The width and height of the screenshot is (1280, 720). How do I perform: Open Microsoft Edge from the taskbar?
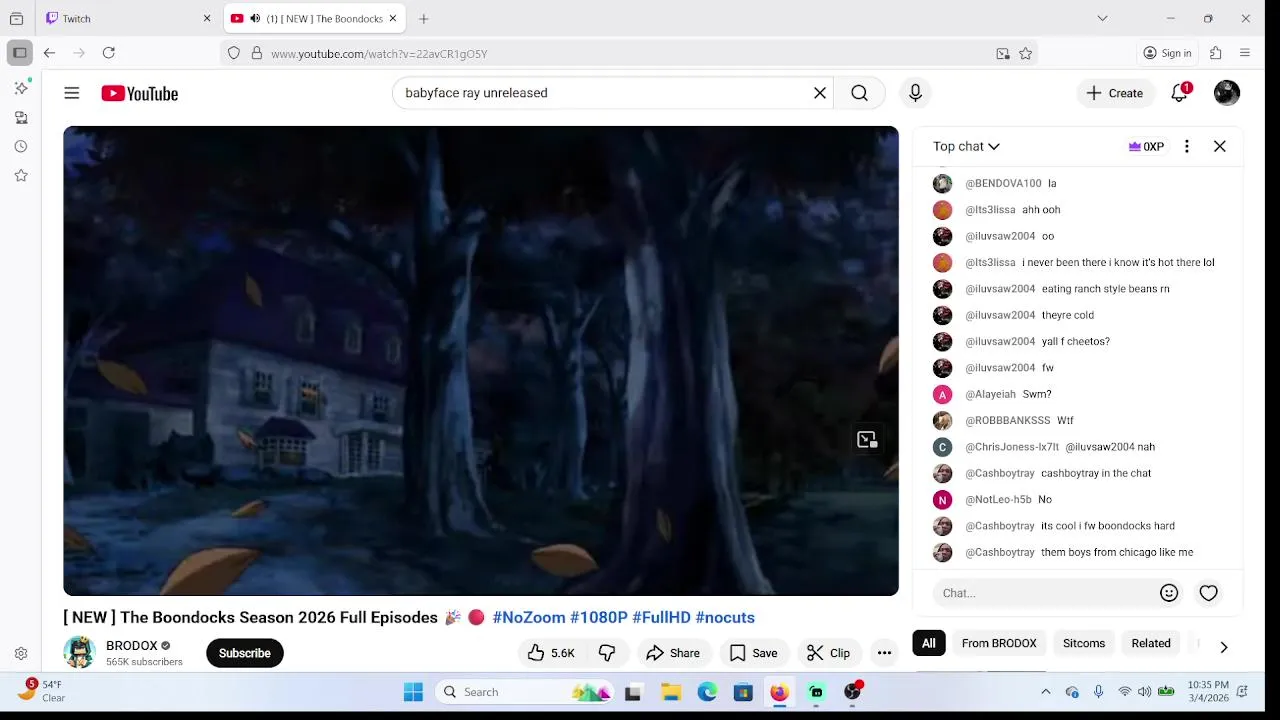(x=707, y=692)
